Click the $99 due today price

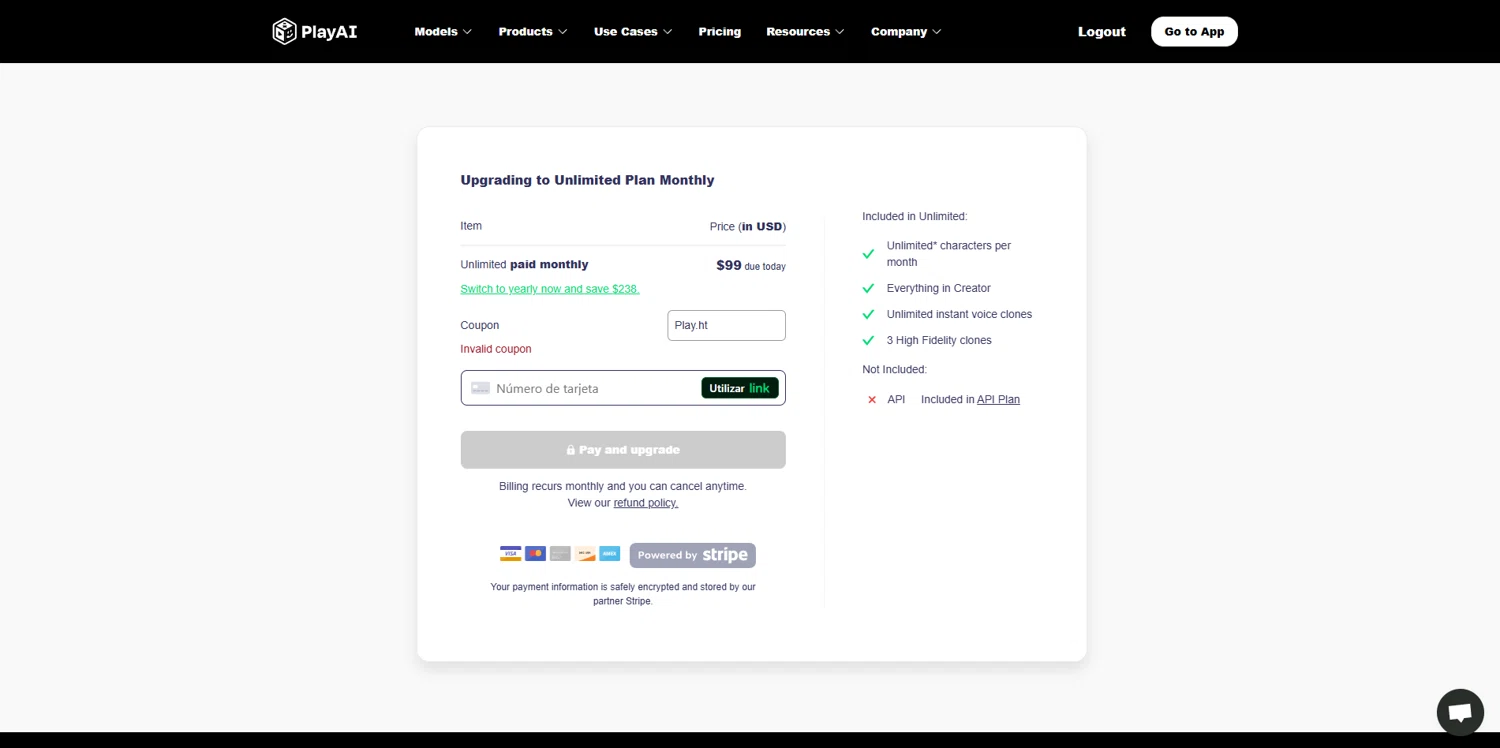[x=751, y=265]
